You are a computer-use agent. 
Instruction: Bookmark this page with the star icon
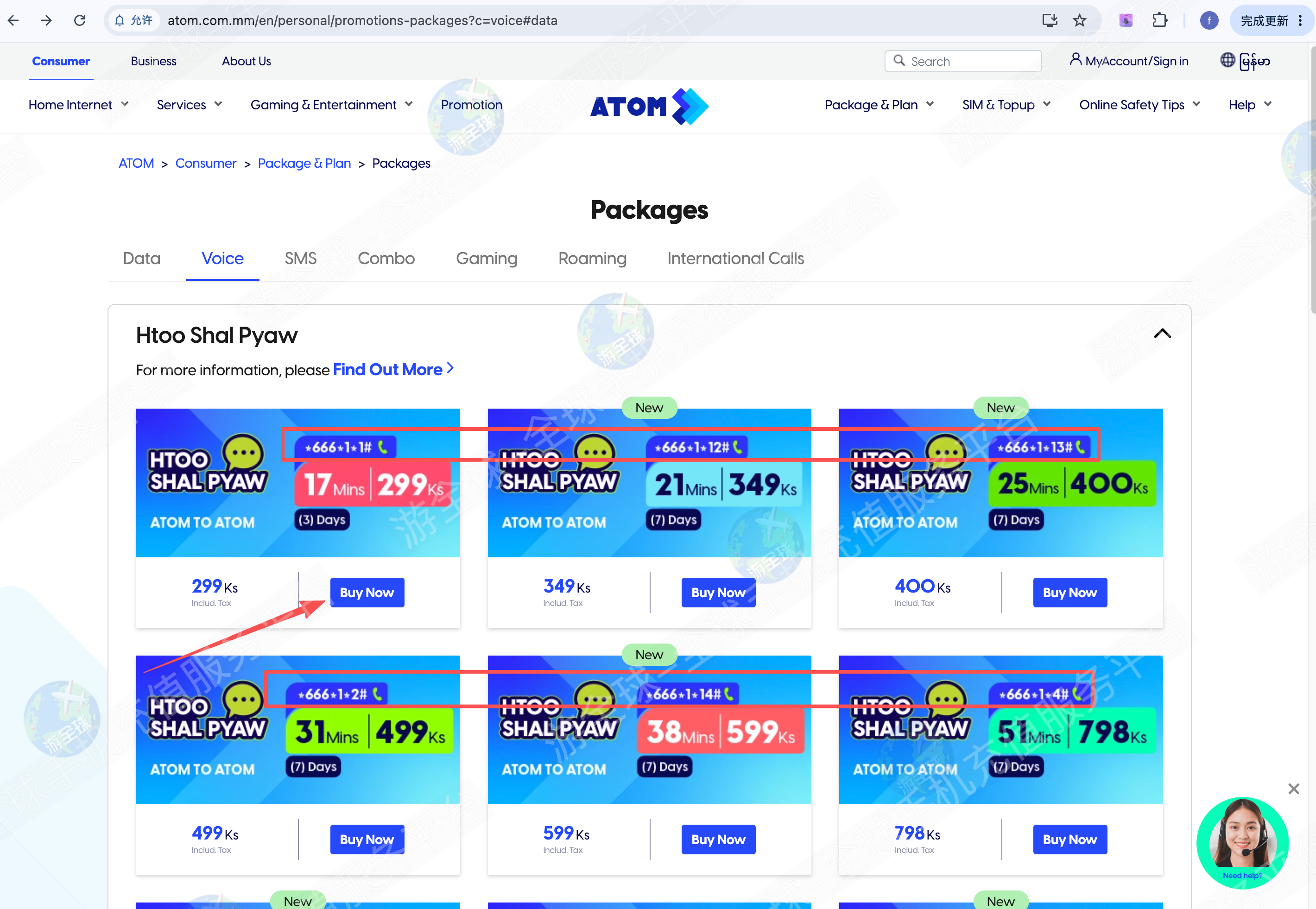point(1080,20)
